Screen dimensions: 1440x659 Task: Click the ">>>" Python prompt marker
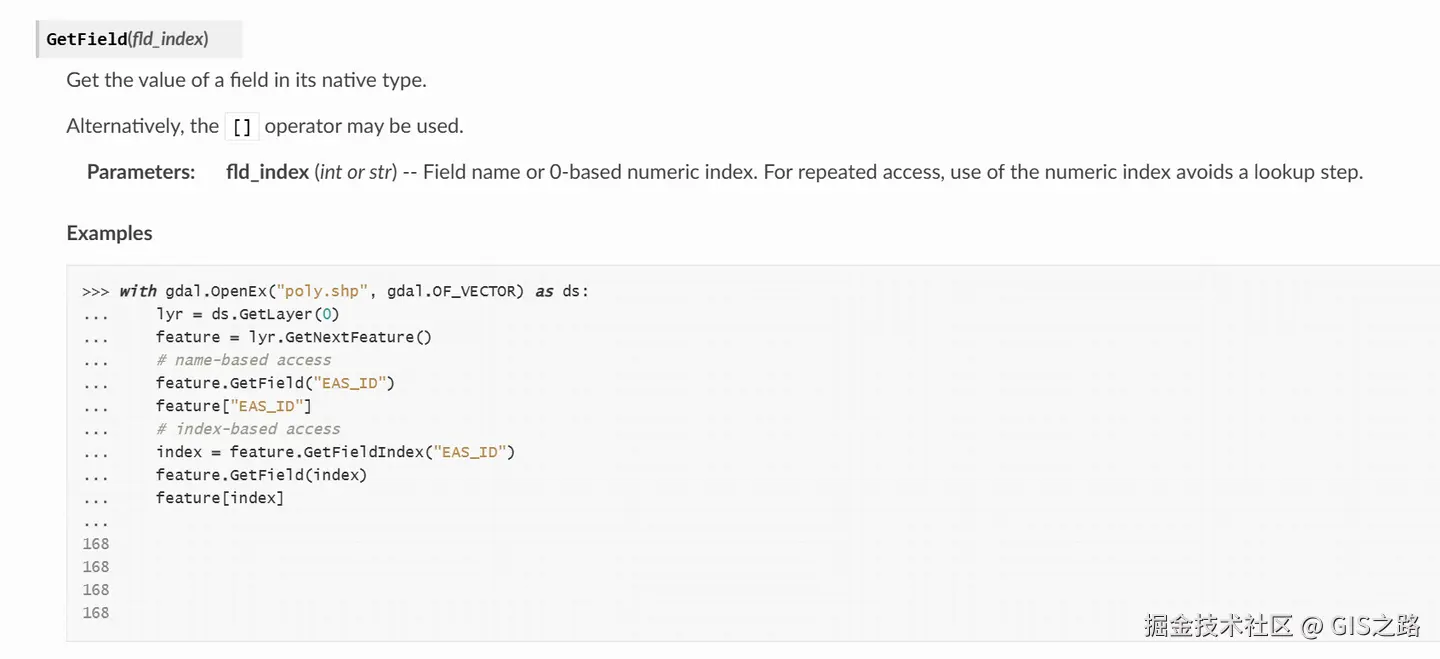[95, 291]
